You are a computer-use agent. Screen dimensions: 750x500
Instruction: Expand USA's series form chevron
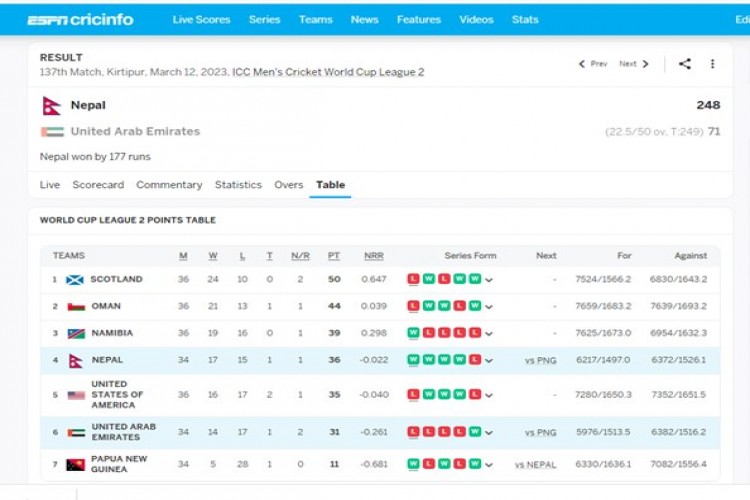tap(489, 395)
